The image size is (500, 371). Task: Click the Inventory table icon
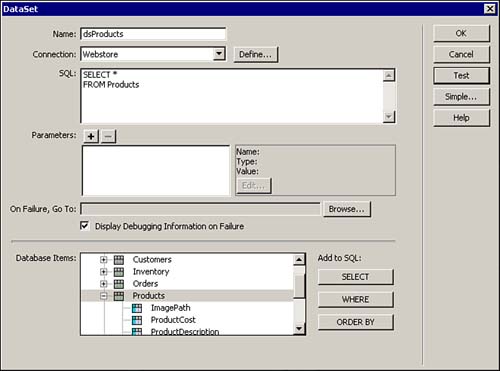pyautogui.click(x=119, y=272)
